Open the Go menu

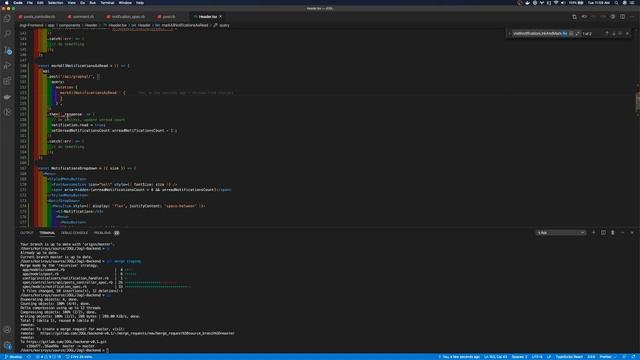tap(83, 3)
